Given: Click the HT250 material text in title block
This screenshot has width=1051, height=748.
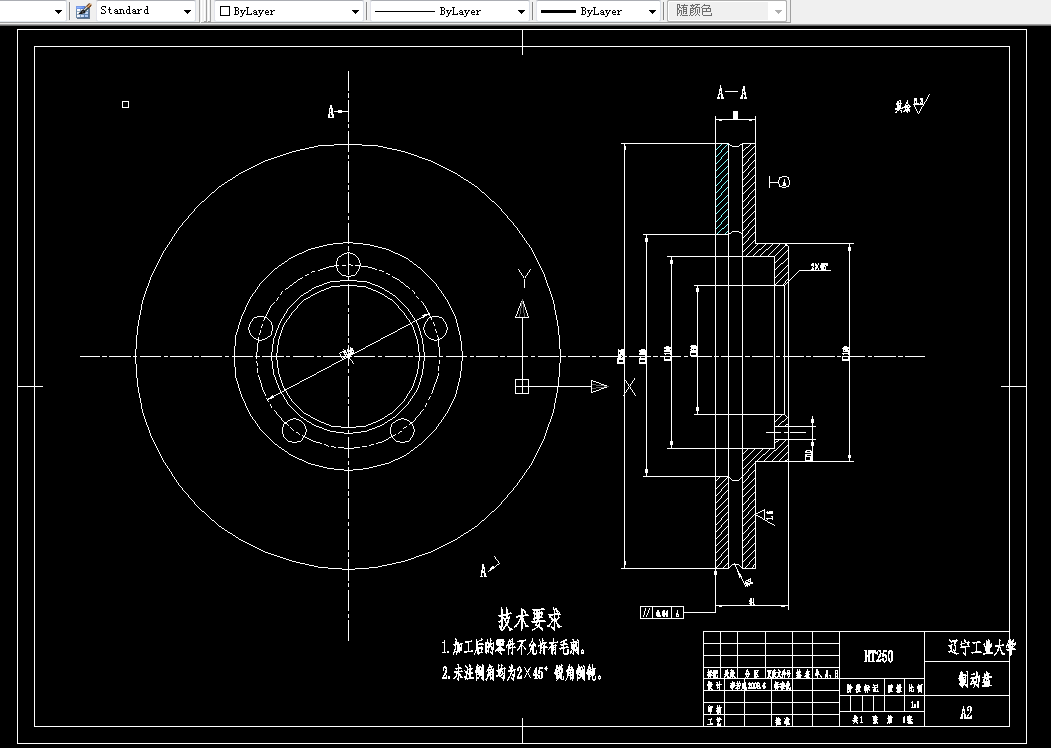Looking at the screenshot, I should click(879, 656).
